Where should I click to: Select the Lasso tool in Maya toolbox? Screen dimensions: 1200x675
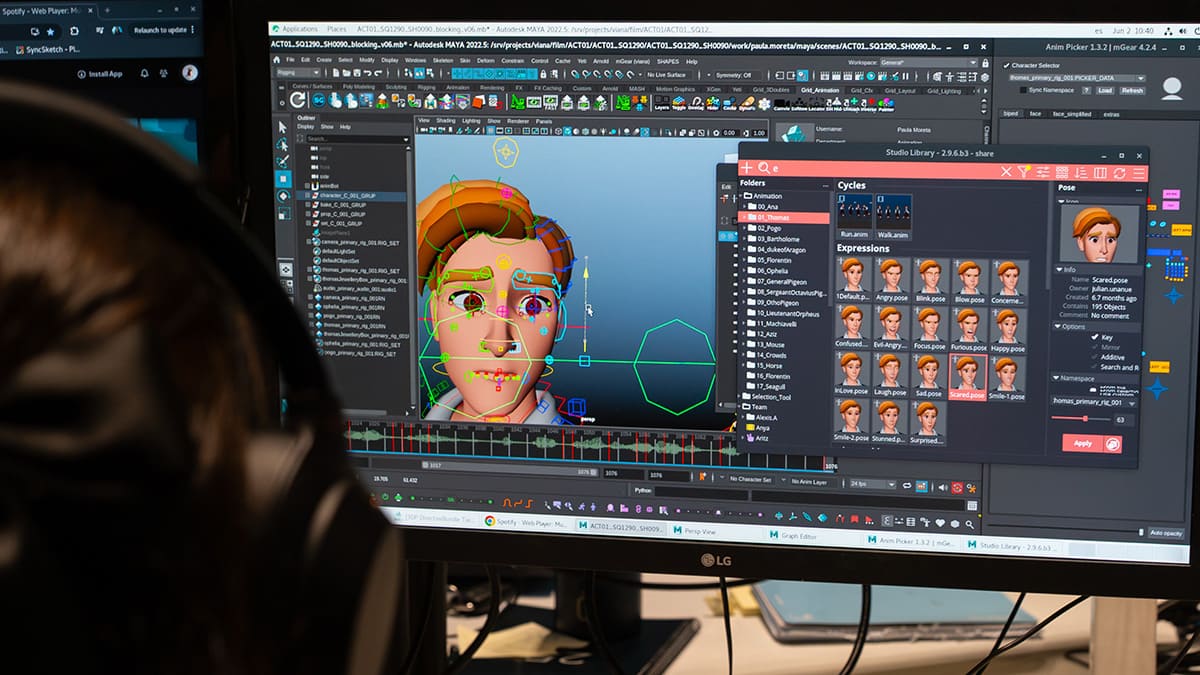click(x=283, y=144)
